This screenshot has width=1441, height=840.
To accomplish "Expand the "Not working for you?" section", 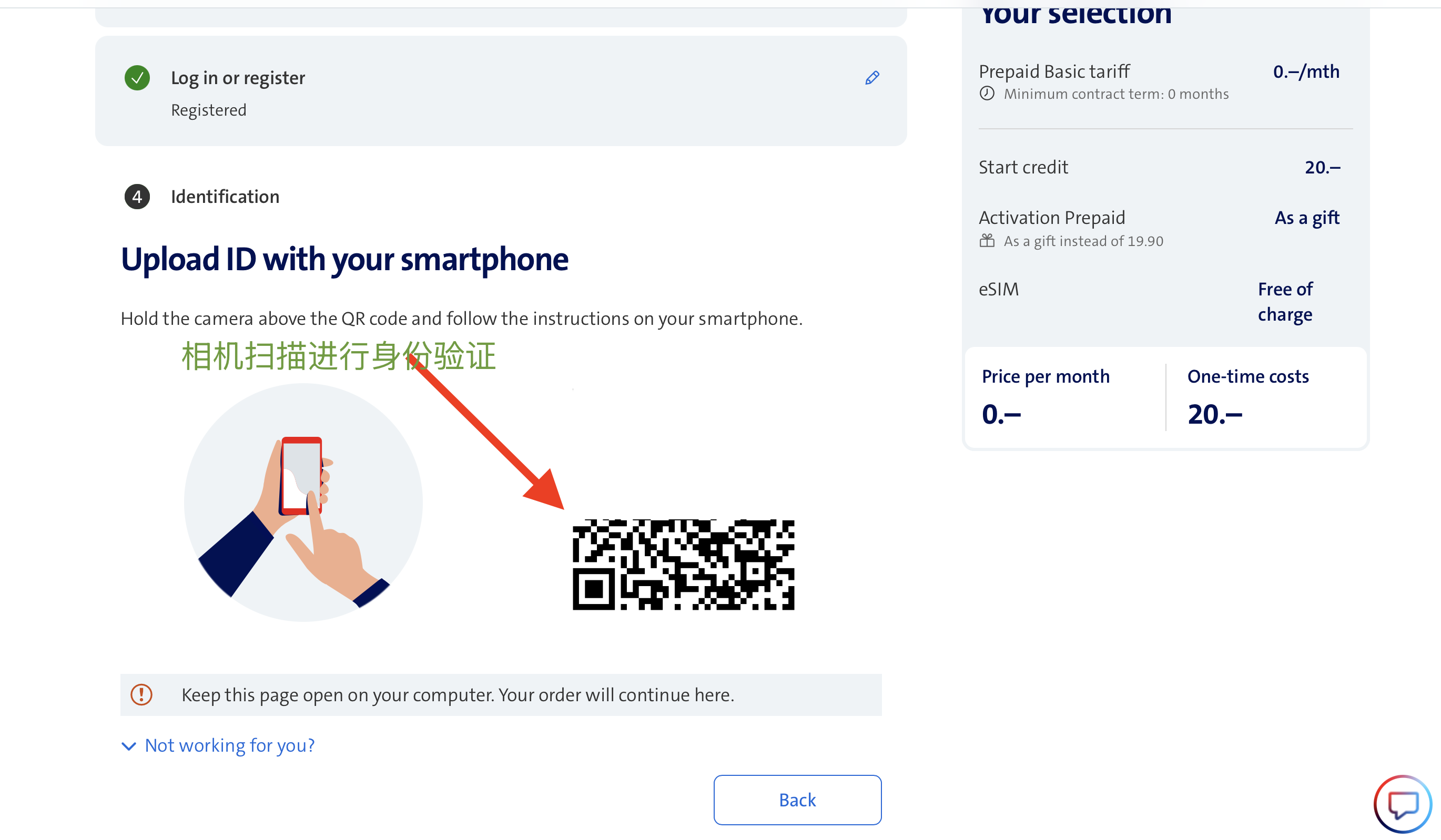I will pyautogui.click(x=229, y=745).
